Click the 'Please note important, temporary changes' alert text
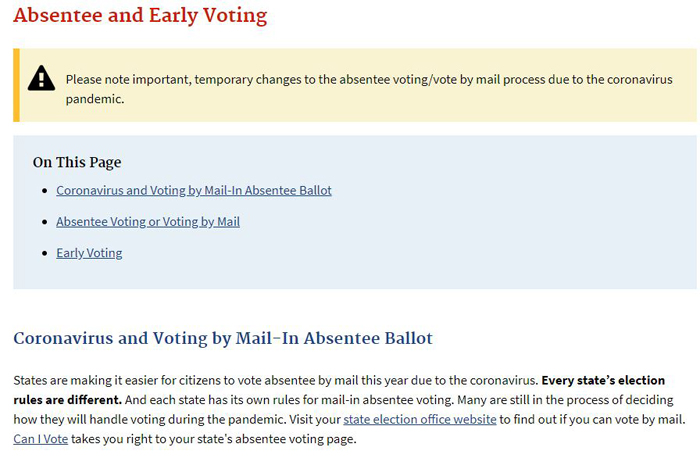 (369, 89)
